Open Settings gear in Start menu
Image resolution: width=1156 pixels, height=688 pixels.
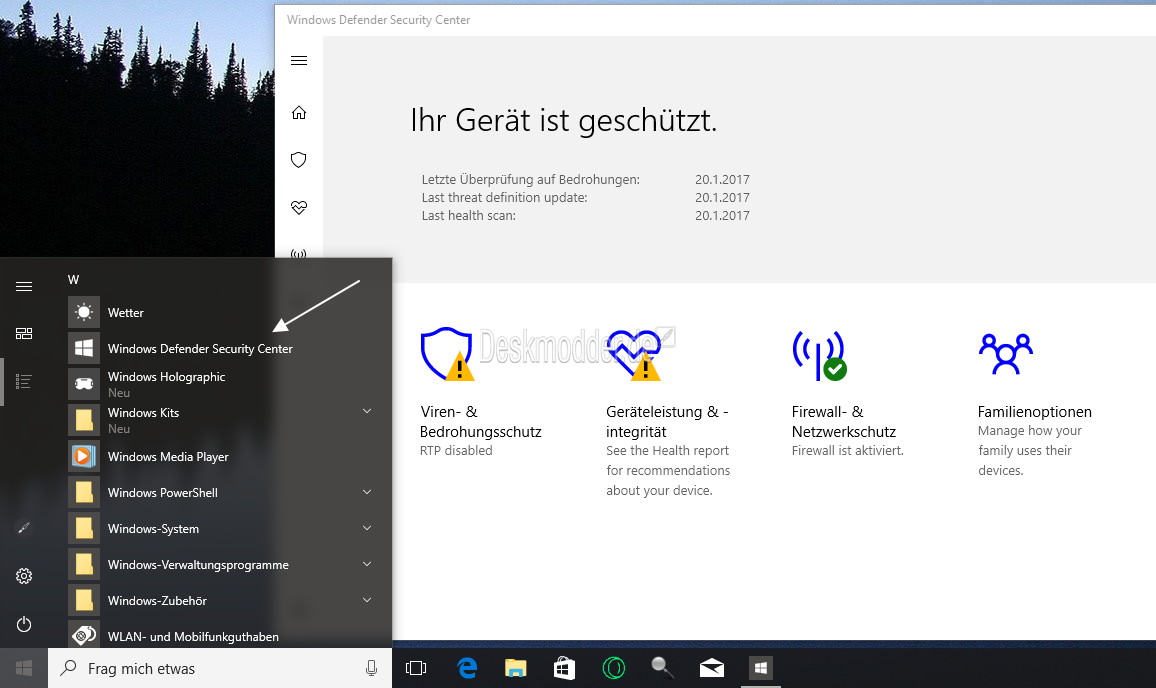(24, 576)
